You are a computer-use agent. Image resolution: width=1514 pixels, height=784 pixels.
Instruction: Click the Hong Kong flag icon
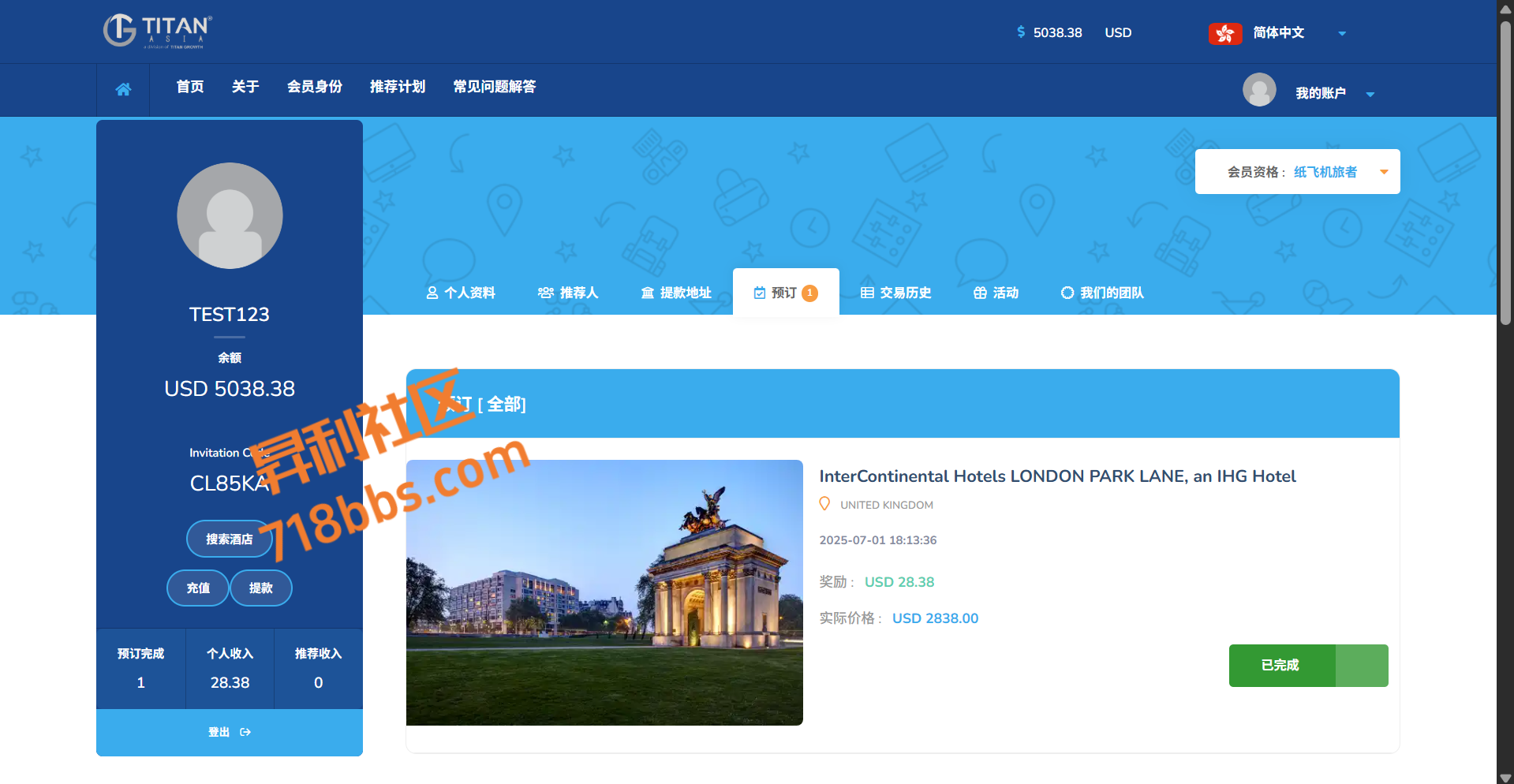(x=1225, y=33)
